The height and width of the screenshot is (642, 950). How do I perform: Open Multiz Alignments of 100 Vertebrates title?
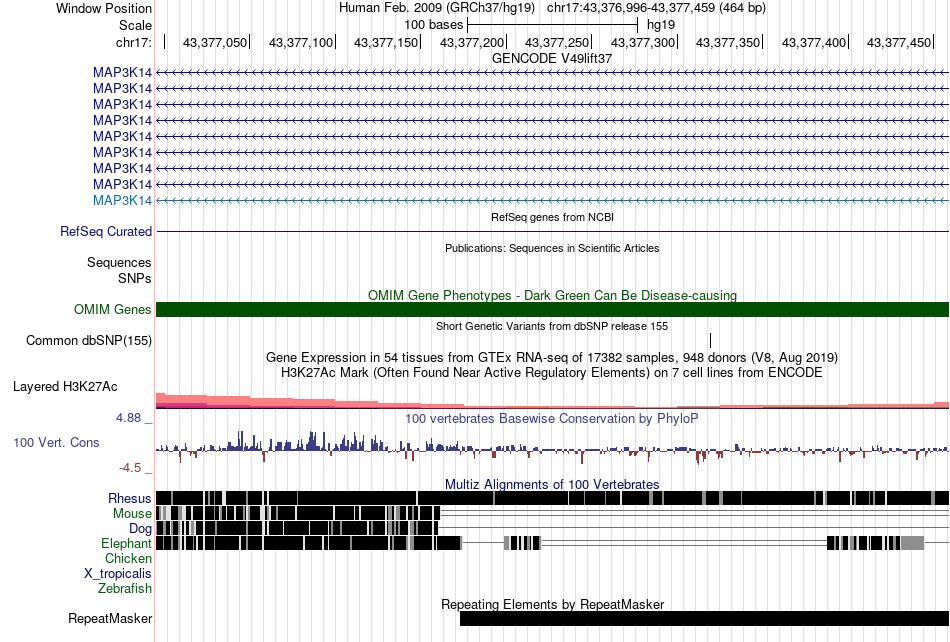(x=552, y=485)
